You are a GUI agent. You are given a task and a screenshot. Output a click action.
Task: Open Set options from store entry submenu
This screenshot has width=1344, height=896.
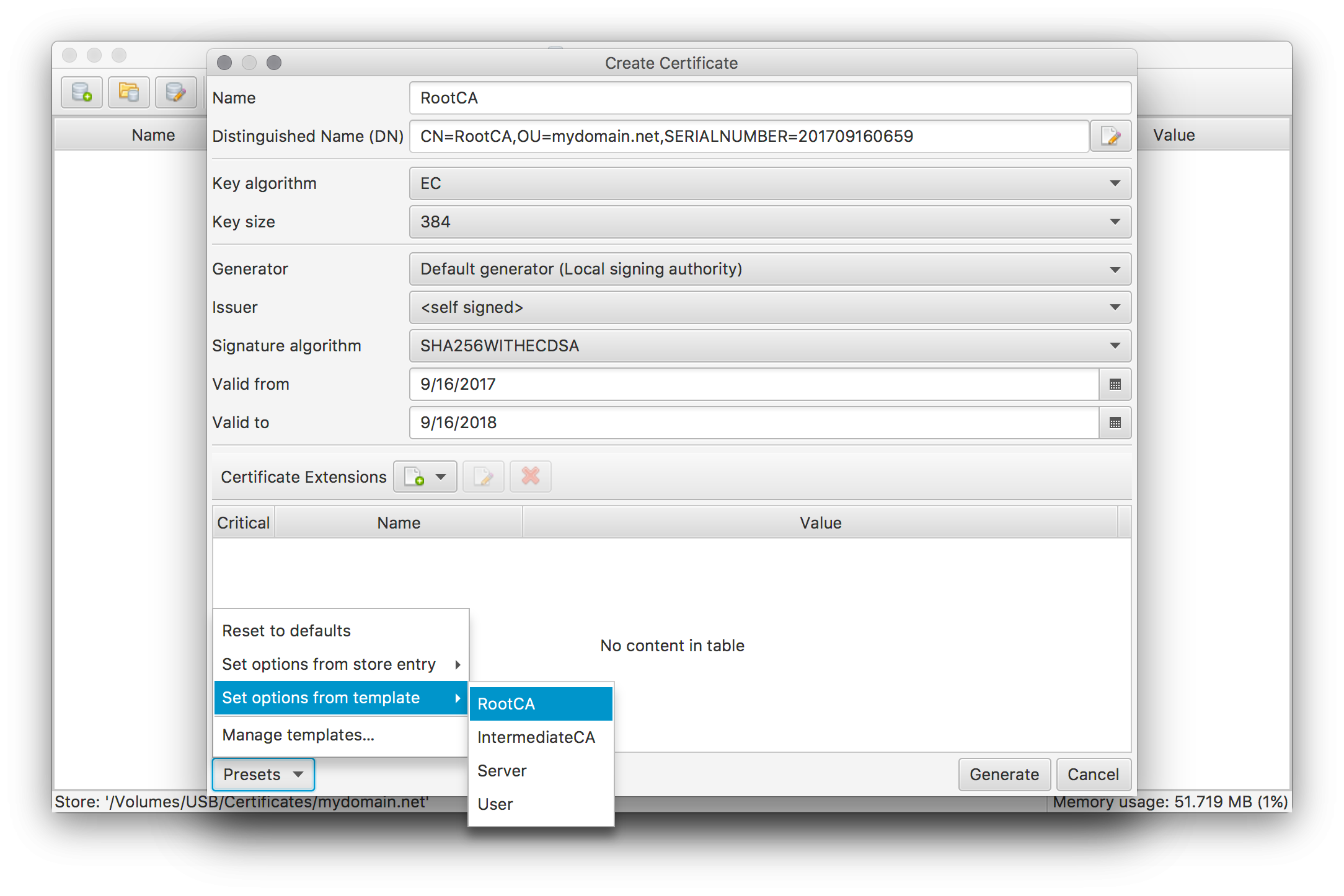pos(341,664)
